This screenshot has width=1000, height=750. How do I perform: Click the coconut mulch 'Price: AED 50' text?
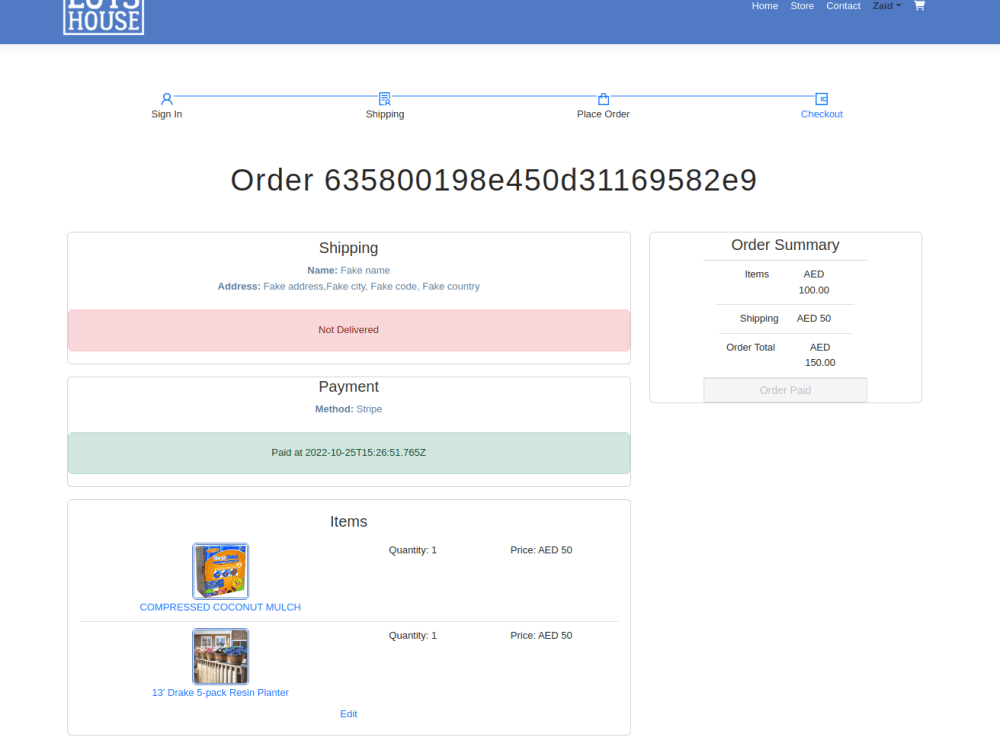tap(541, 550)
